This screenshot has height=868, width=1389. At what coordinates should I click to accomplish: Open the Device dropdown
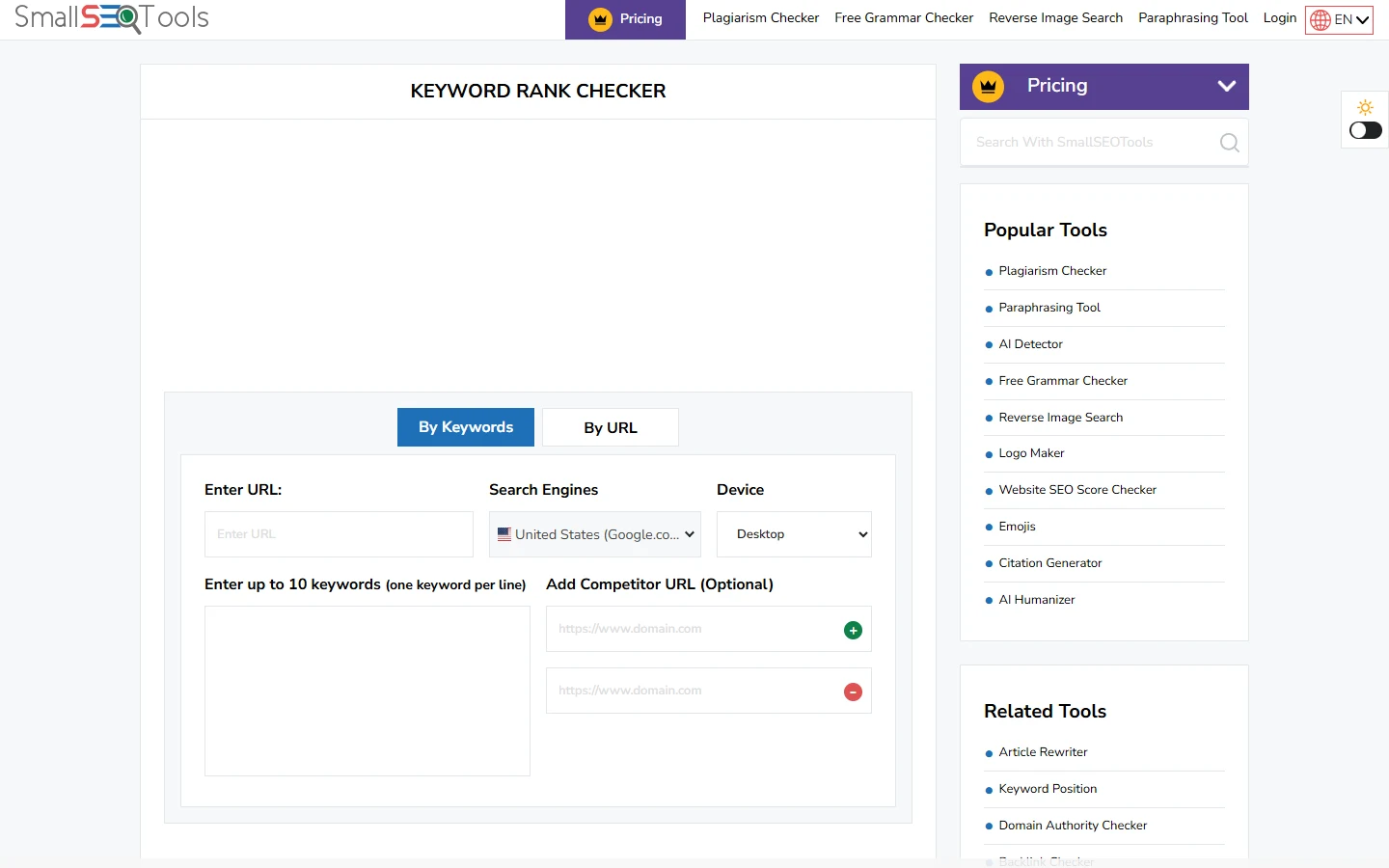[x=794, y=534]
